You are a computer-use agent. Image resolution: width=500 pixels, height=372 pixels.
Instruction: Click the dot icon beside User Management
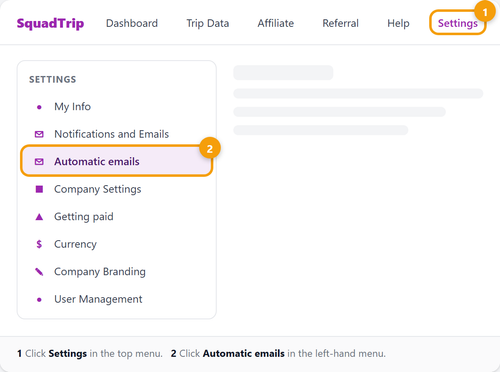[39, 300]
